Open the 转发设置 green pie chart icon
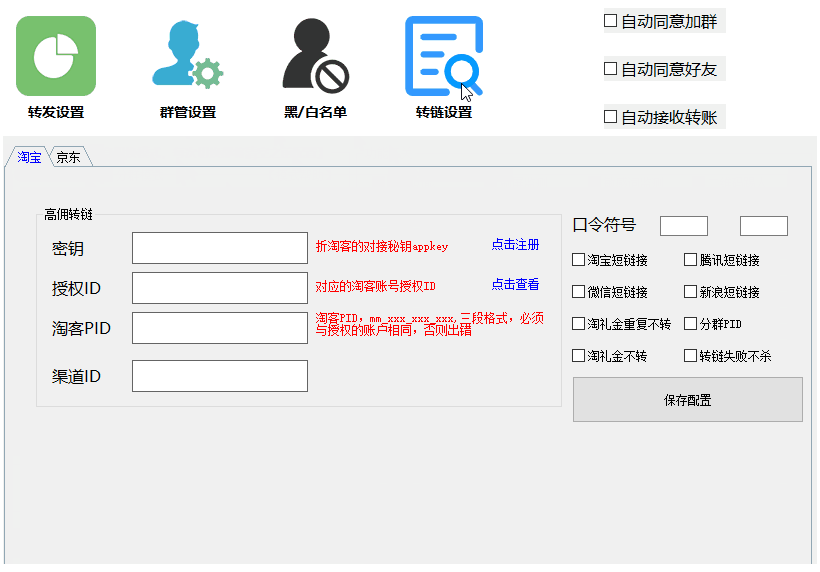 56,56
